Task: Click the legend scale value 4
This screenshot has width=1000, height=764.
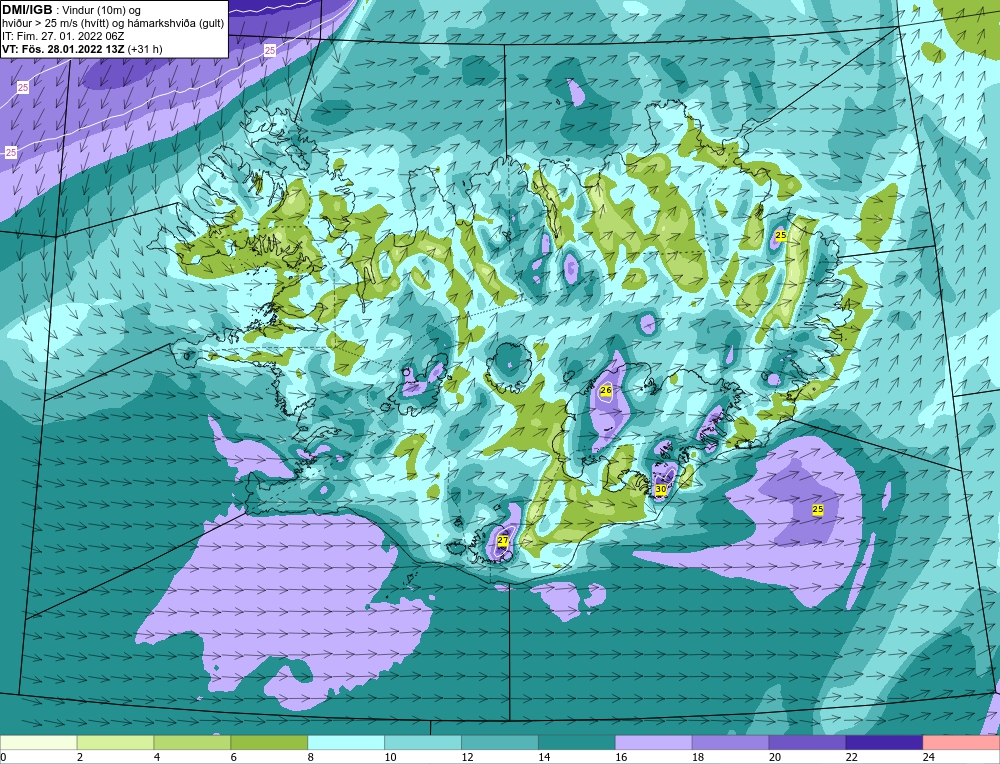Action: tap(157, 758)
